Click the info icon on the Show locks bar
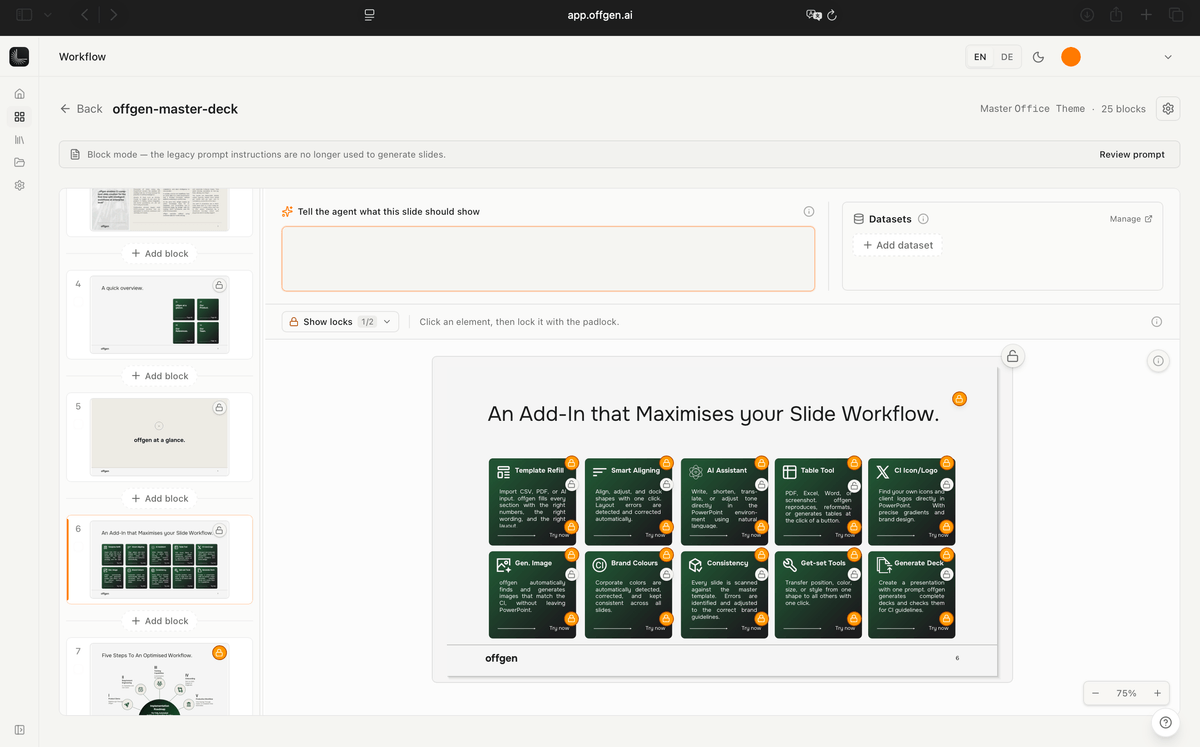This screenshot has width=1200, height=747. 1157,322
